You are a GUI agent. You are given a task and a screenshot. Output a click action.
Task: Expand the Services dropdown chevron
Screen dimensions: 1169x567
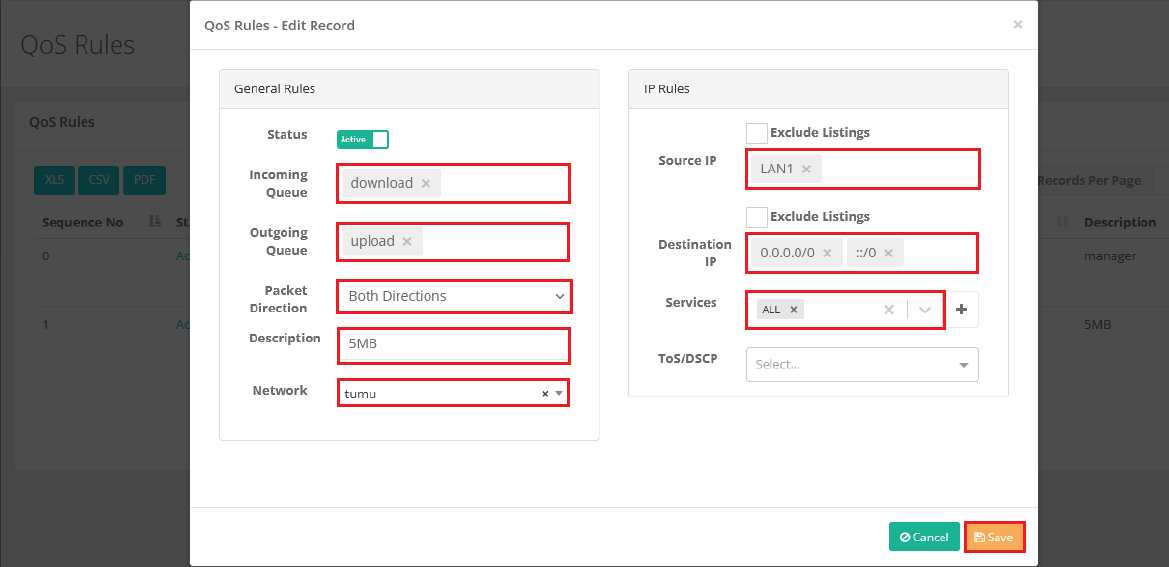pyautogui.click(x=925, y=310)
